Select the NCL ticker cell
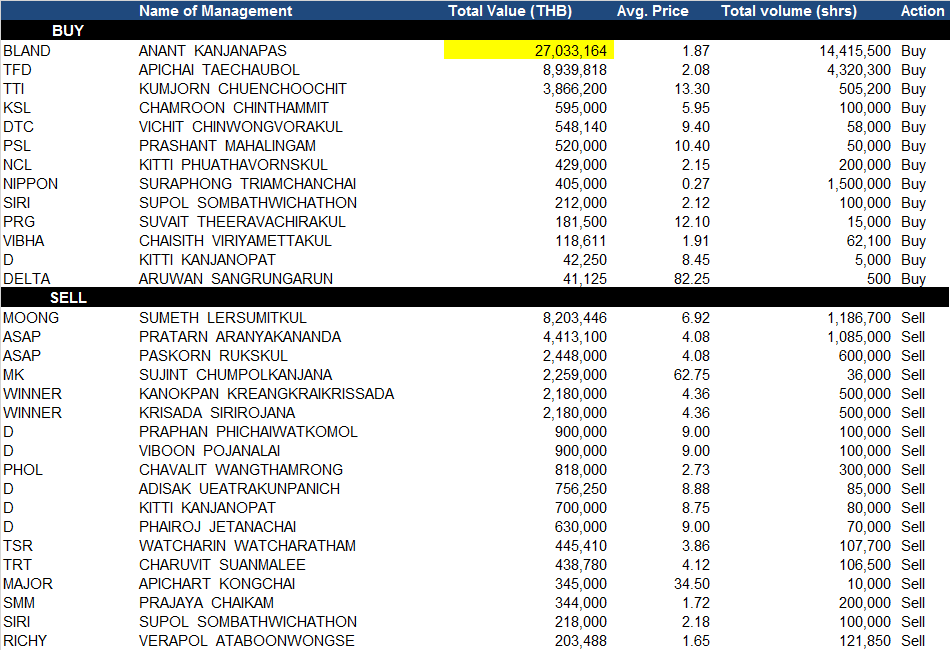Viewport: 950px width, 650px height. (17, 165)
